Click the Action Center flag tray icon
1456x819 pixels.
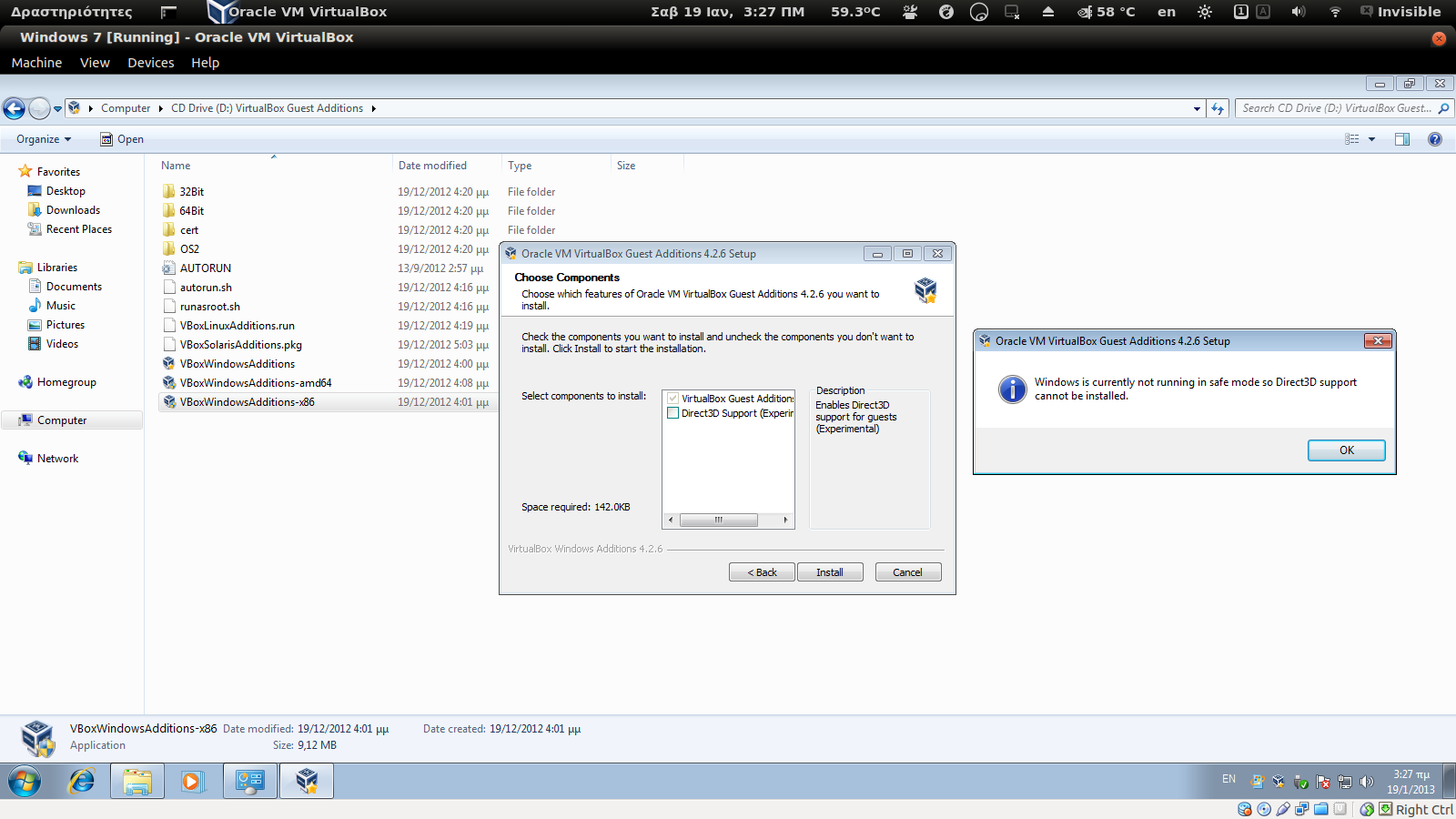(1323, 782)
